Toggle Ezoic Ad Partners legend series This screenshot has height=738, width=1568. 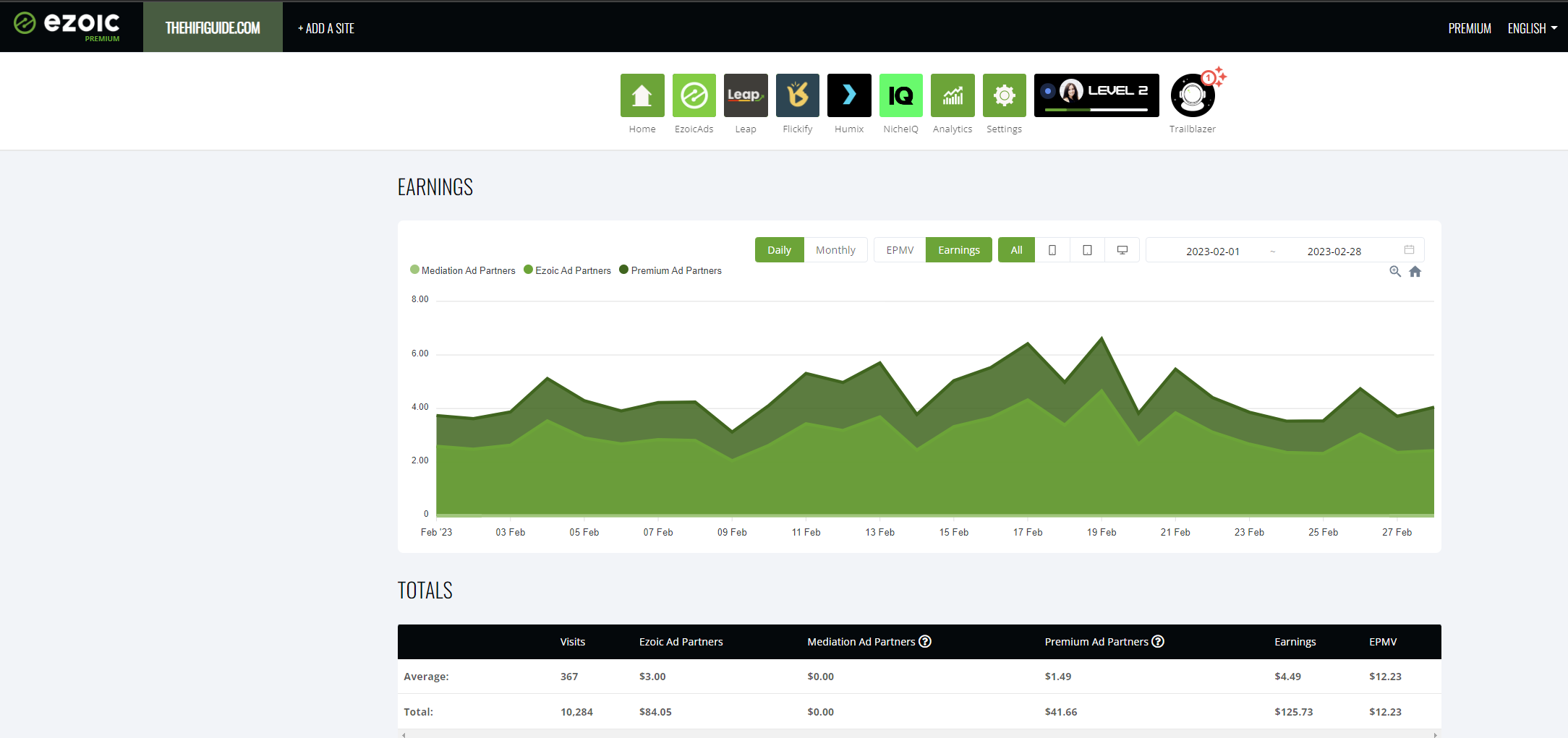pyautogui.click(x=568, y=270)
